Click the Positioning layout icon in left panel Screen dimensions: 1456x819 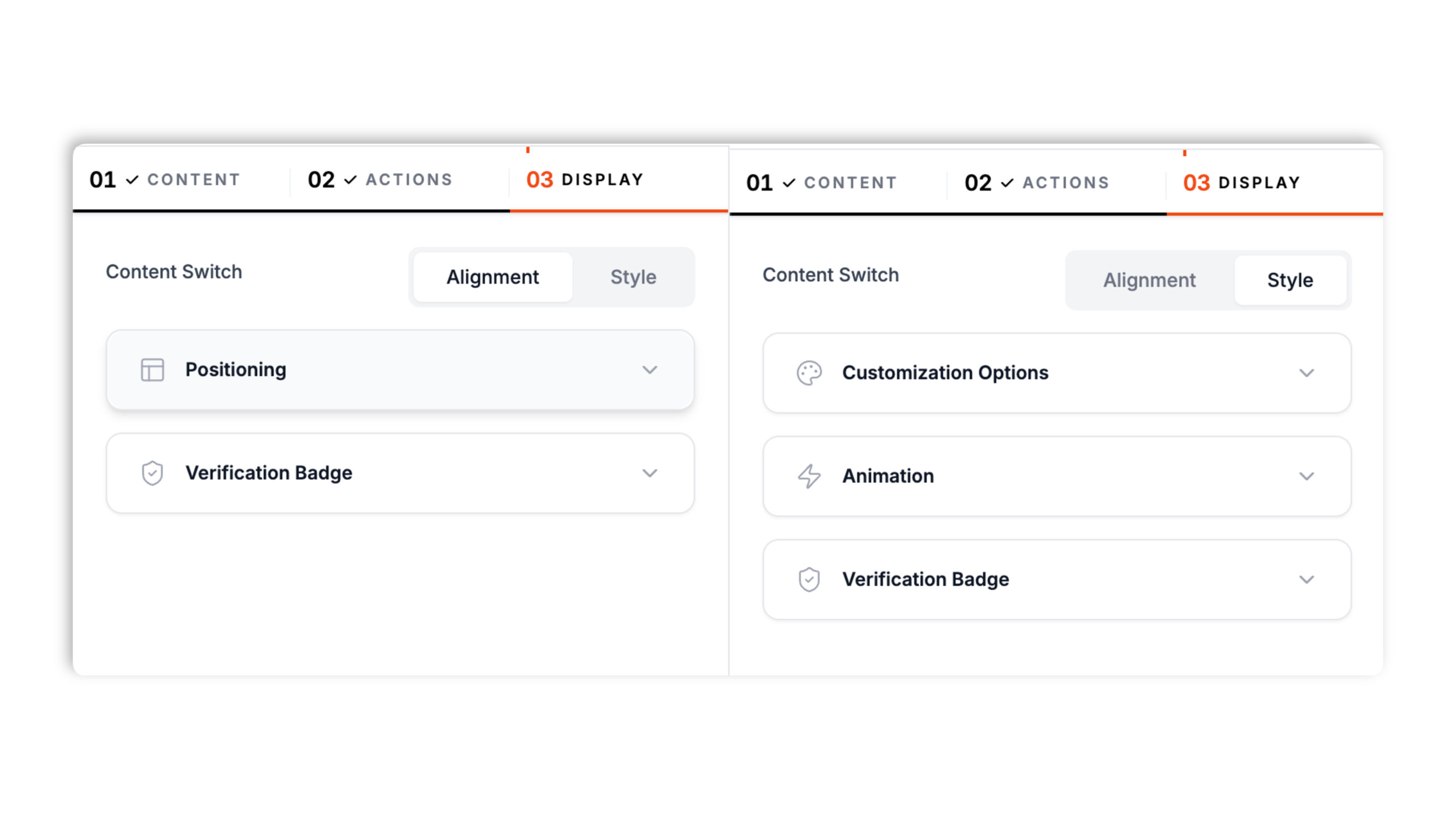[x=152, y=370]
